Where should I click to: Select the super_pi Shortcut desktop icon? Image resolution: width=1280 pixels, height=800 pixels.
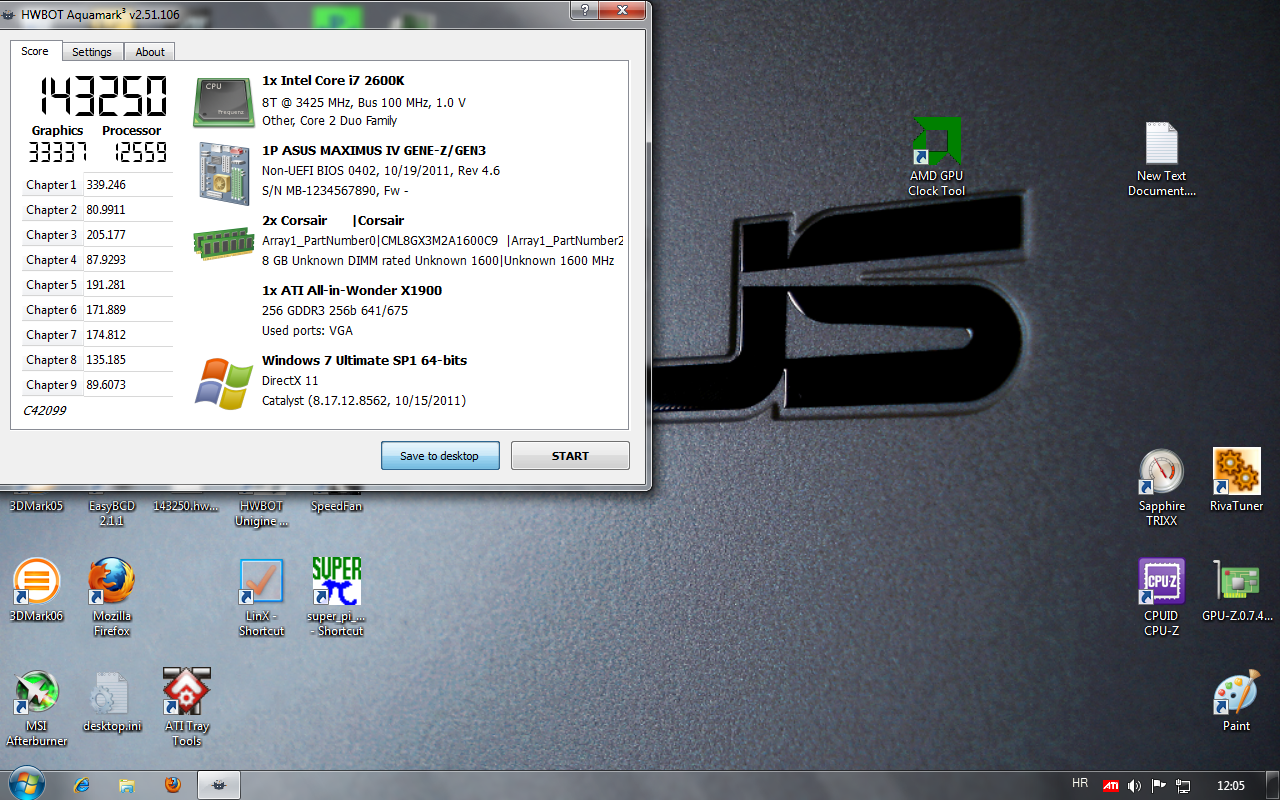pyautogui.click(x=336, y=598)
